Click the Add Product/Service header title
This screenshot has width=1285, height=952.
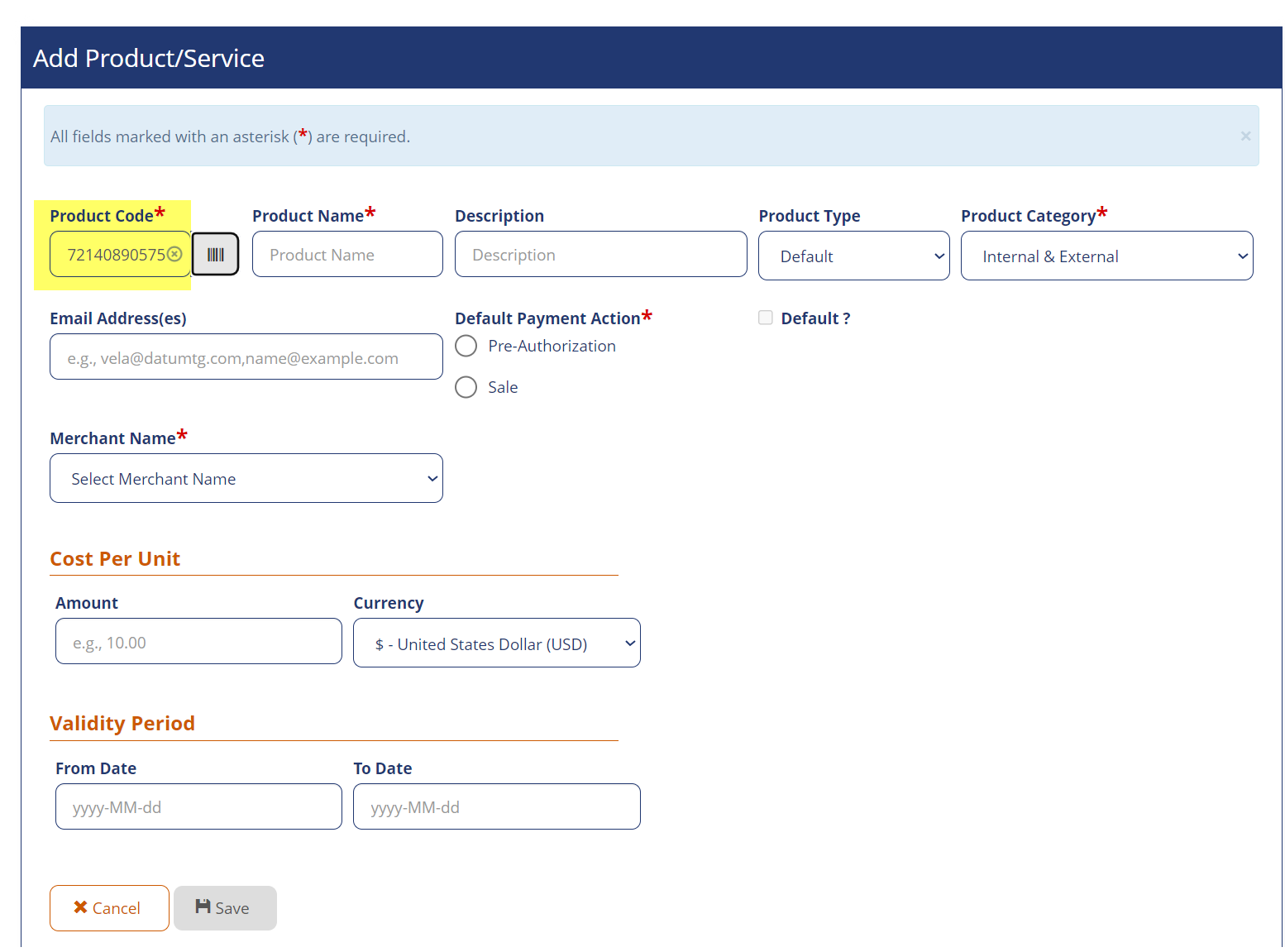tap(149, 59)
